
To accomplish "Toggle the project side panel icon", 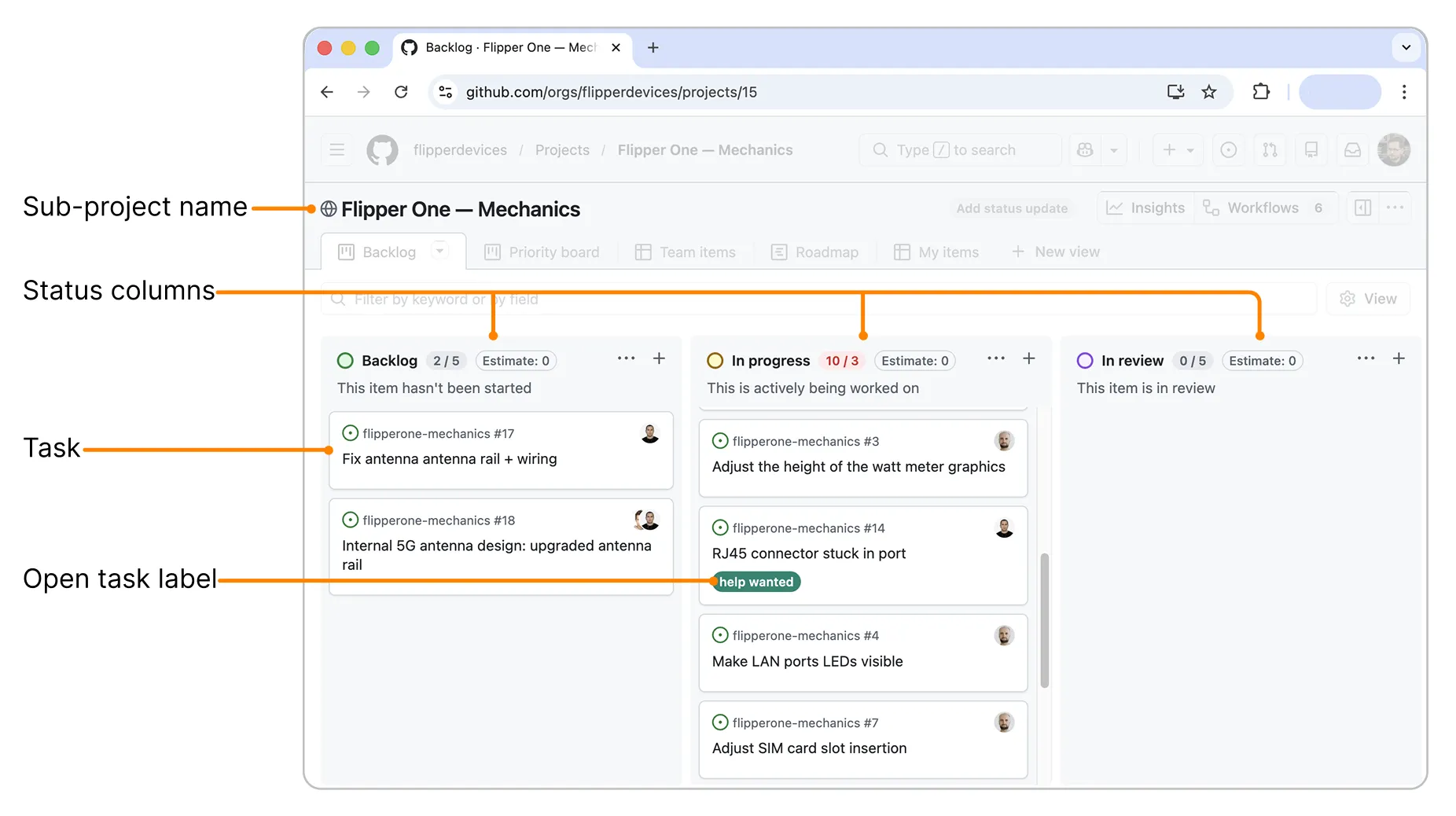I will click(1363, 208).
